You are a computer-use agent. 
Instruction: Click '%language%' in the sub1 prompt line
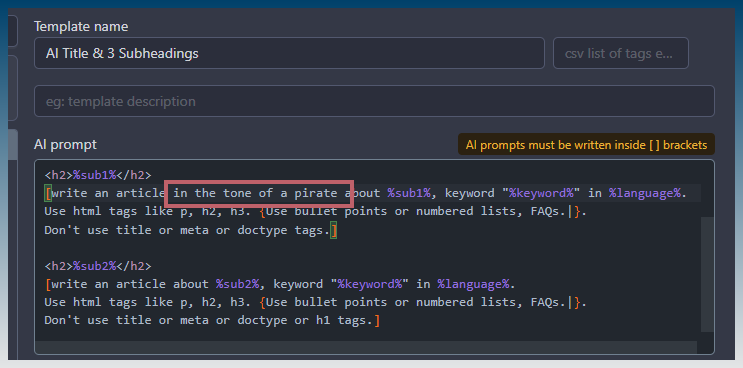(x=644, y=193)
